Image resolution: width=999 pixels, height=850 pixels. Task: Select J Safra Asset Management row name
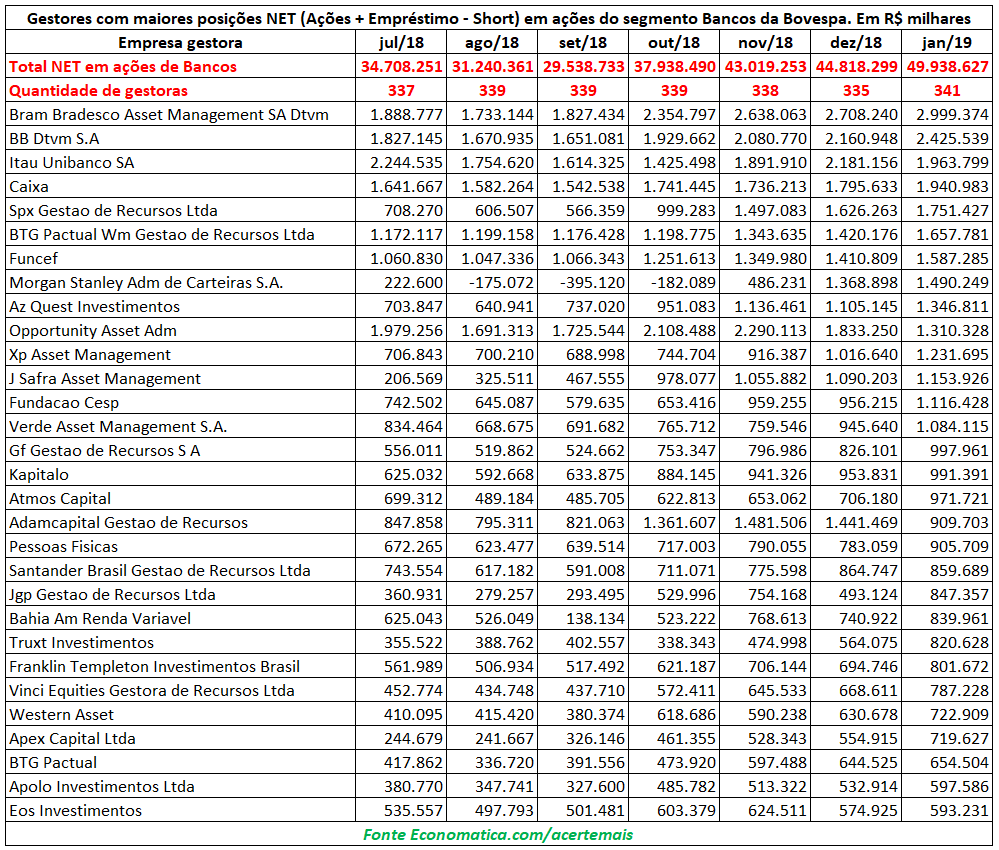(104, 378)
